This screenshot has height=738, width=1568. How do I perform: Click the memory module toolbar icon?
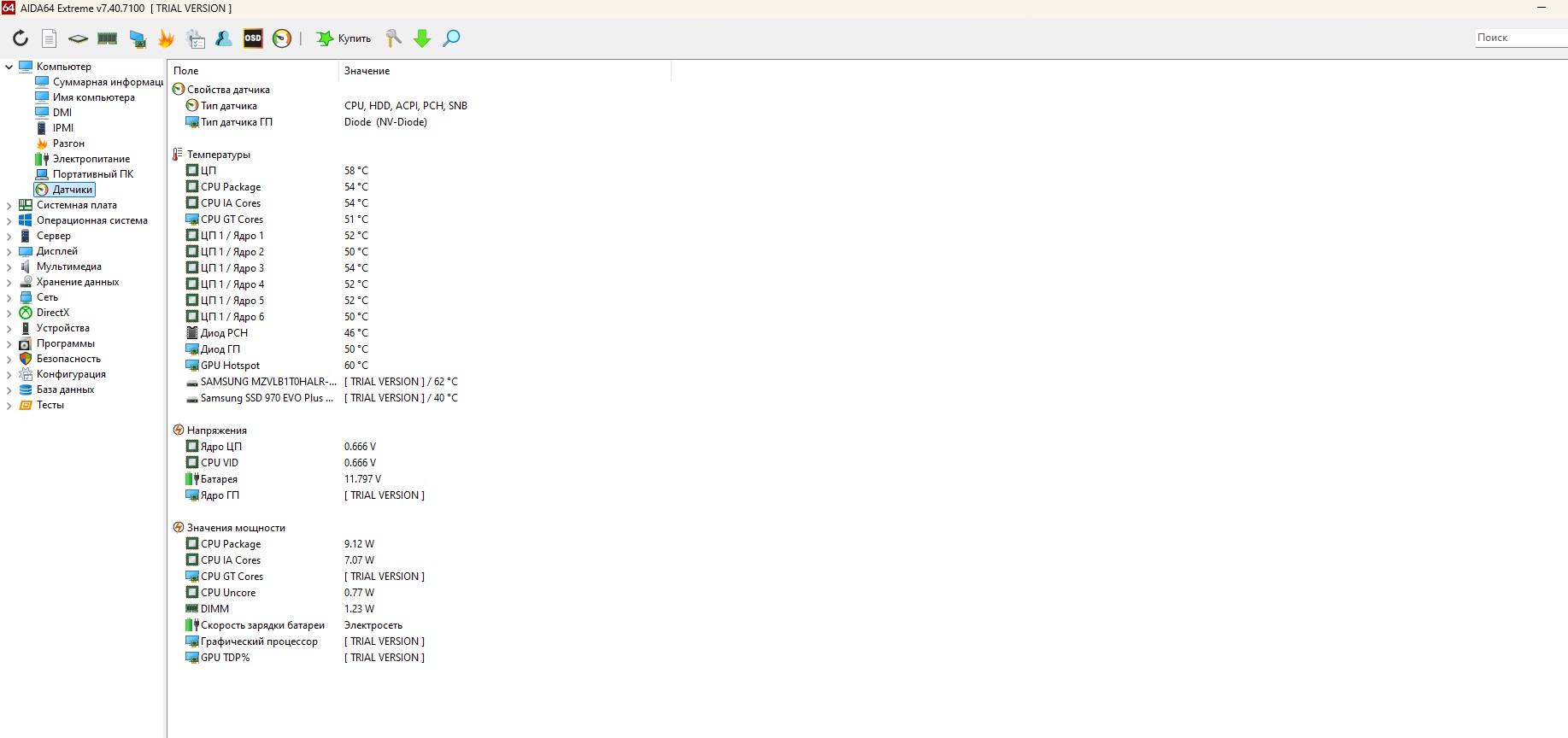pyautogui.click(x=108, y=38)
